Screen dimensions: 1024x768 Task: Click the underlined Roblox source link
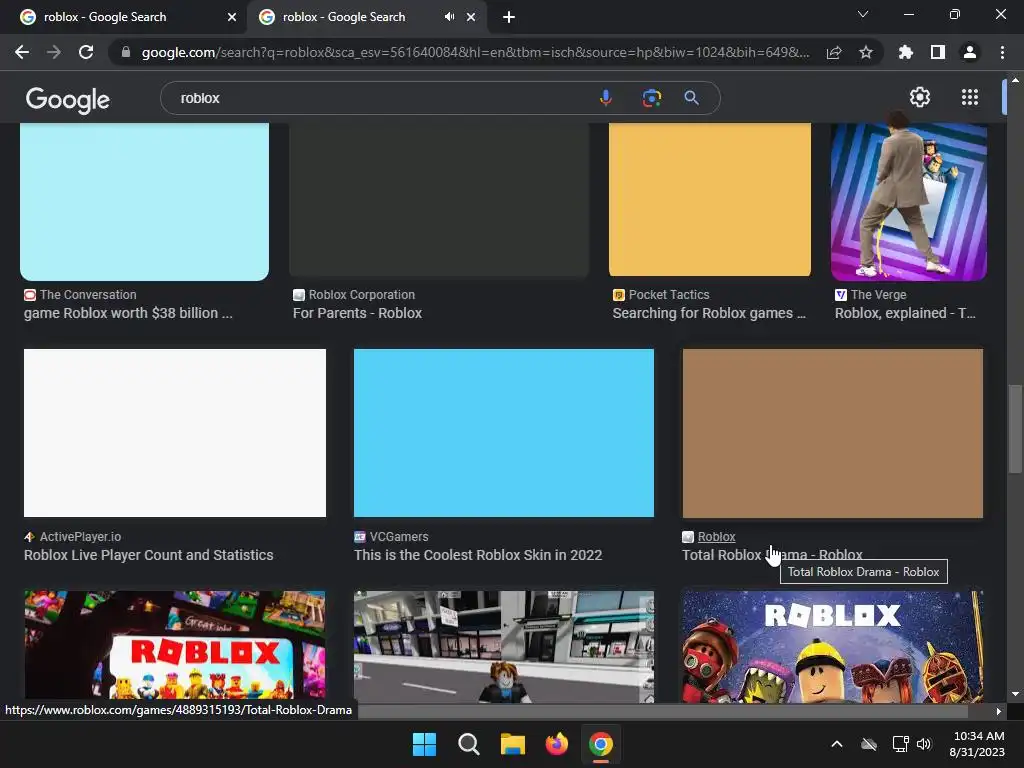[x=716, y=536]
